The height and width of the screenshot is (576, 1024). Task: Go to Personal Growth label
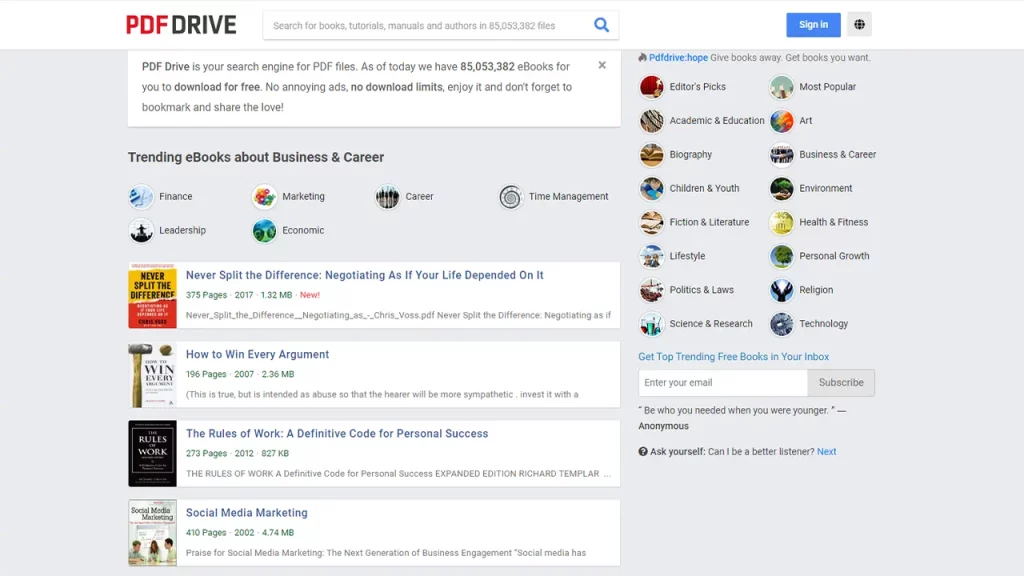834,257
